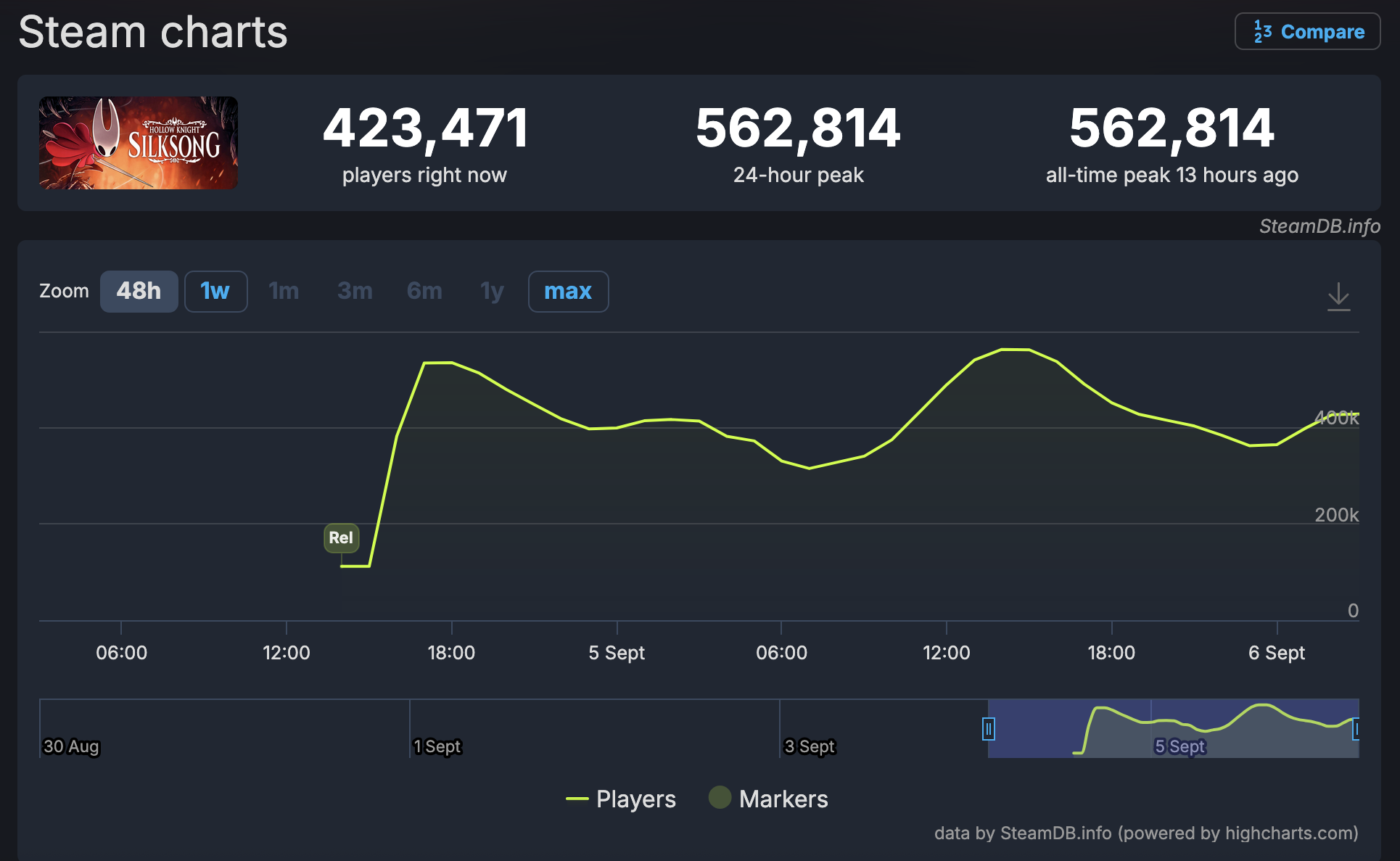Select the 48h zoom range
Viewport: 1400px width, 861px height.
tap(139, 291)
